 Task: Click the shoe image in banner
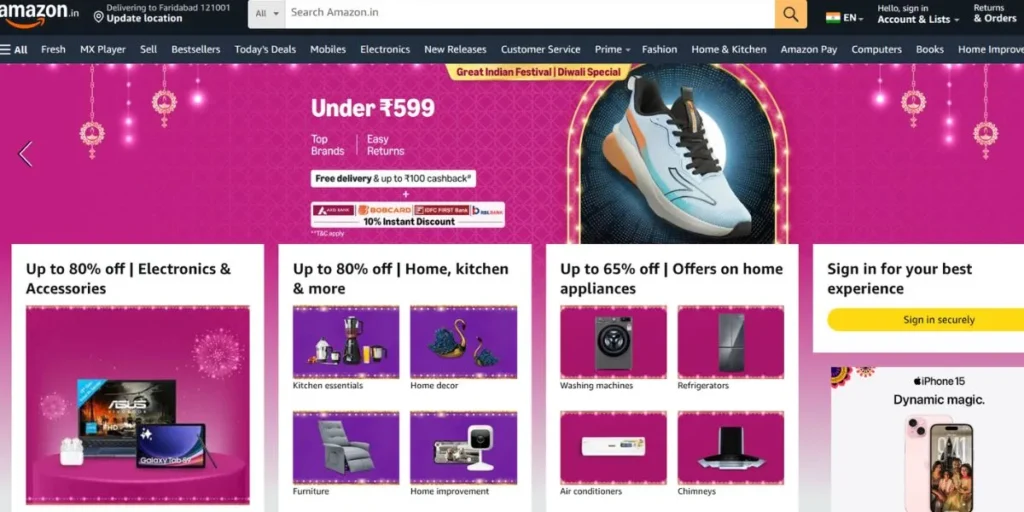[677, 156]
